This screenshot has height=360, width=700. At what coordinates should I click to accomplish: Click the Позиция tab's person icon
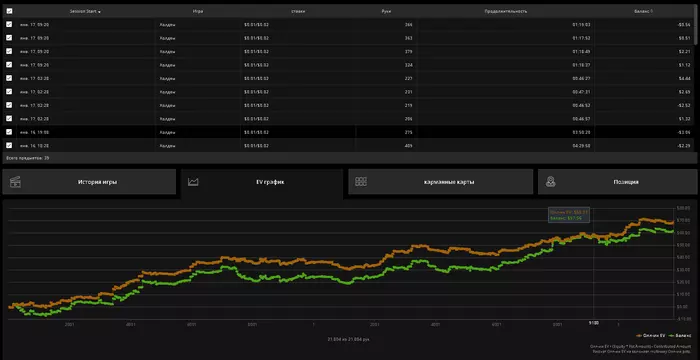tap(551, 182)
